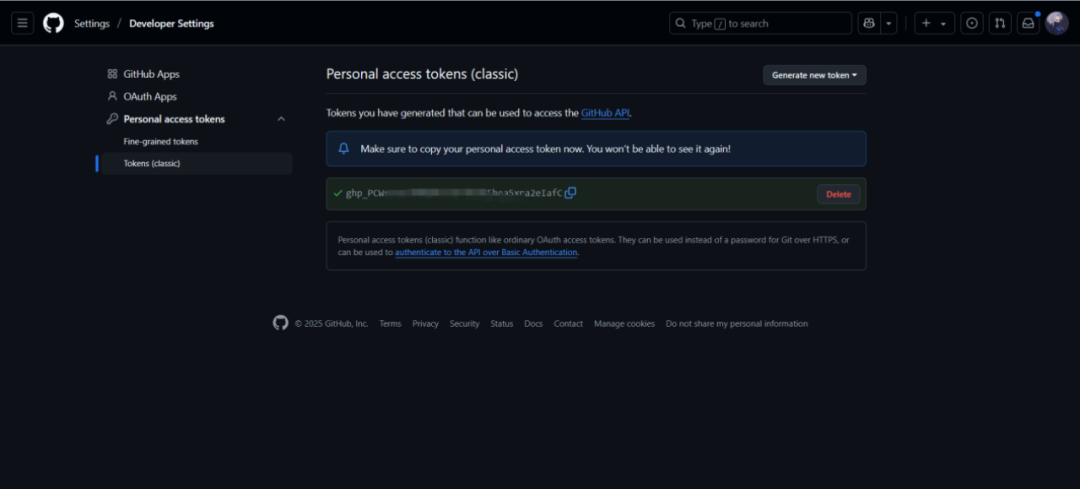Screen dimensions: 1080x489
Task: Focus the 'Type / to search' field
Action: [x=760, y=23]
